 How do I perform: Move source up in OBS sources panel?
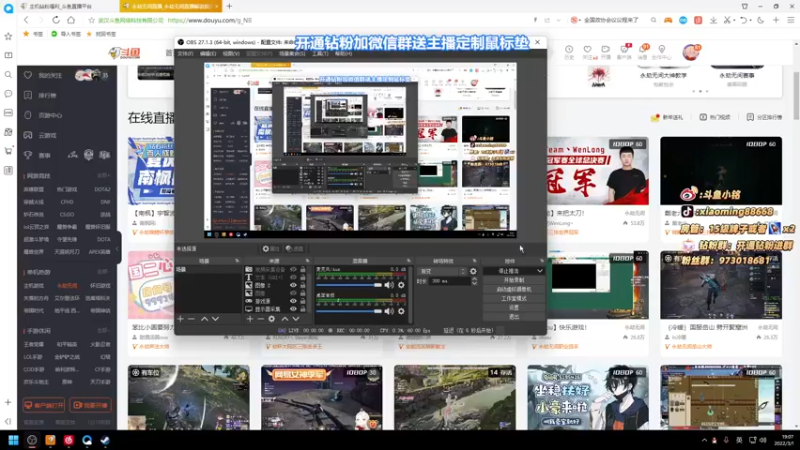click(x=285, y=319)
